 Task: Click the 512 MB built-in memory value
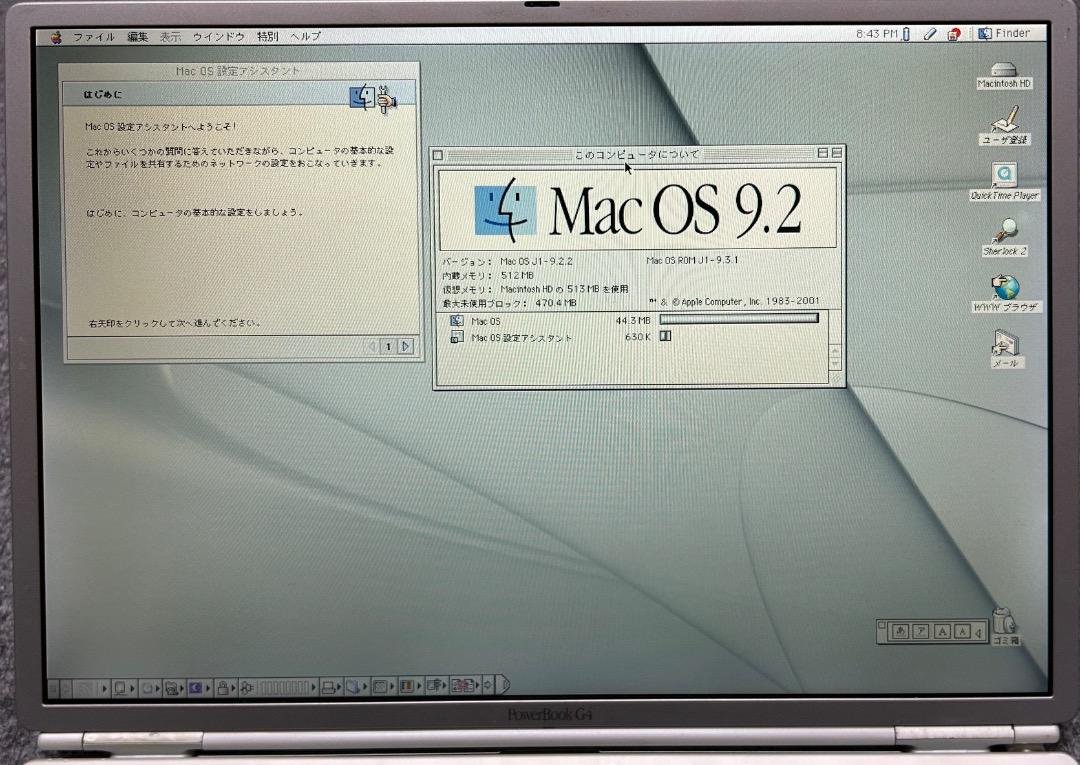pos(517,275)
